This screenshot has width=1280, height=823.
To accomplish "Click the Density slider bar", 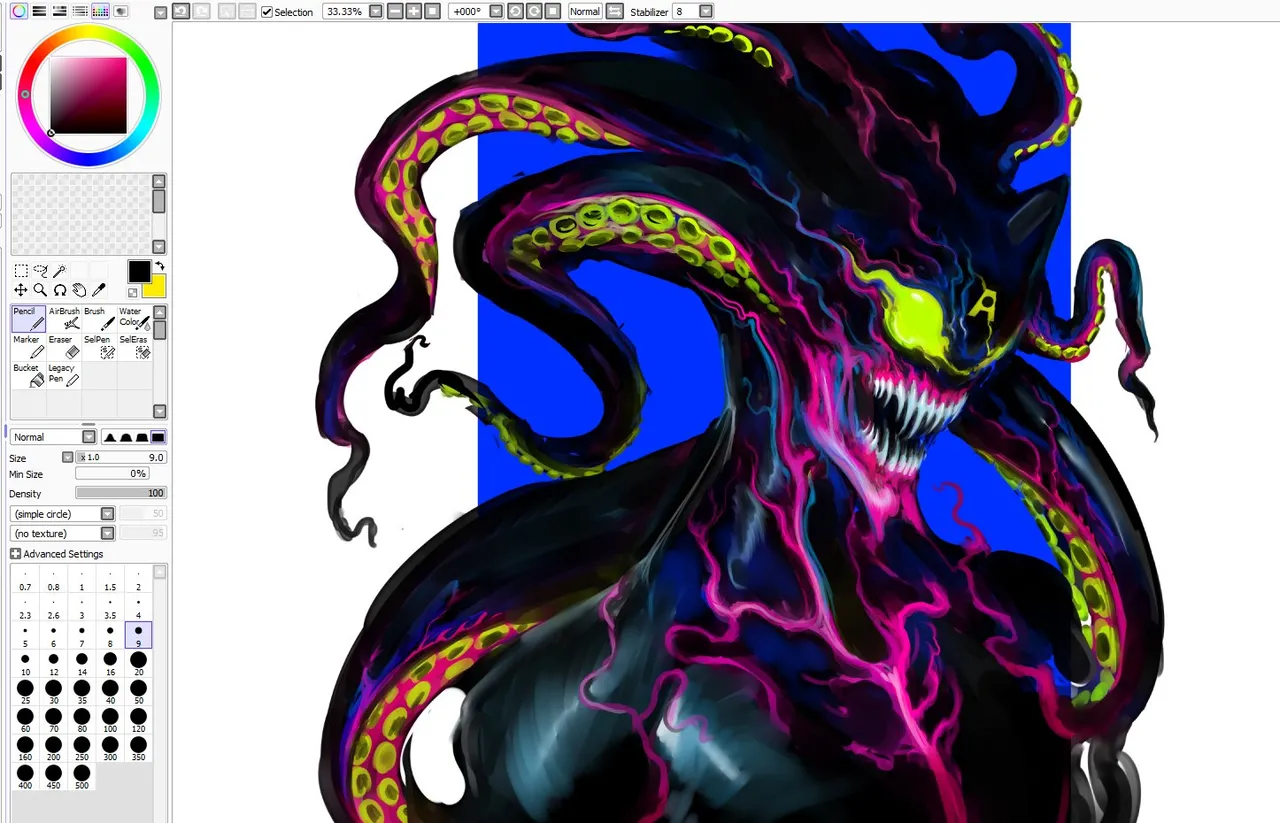I will tap(121, 493).
